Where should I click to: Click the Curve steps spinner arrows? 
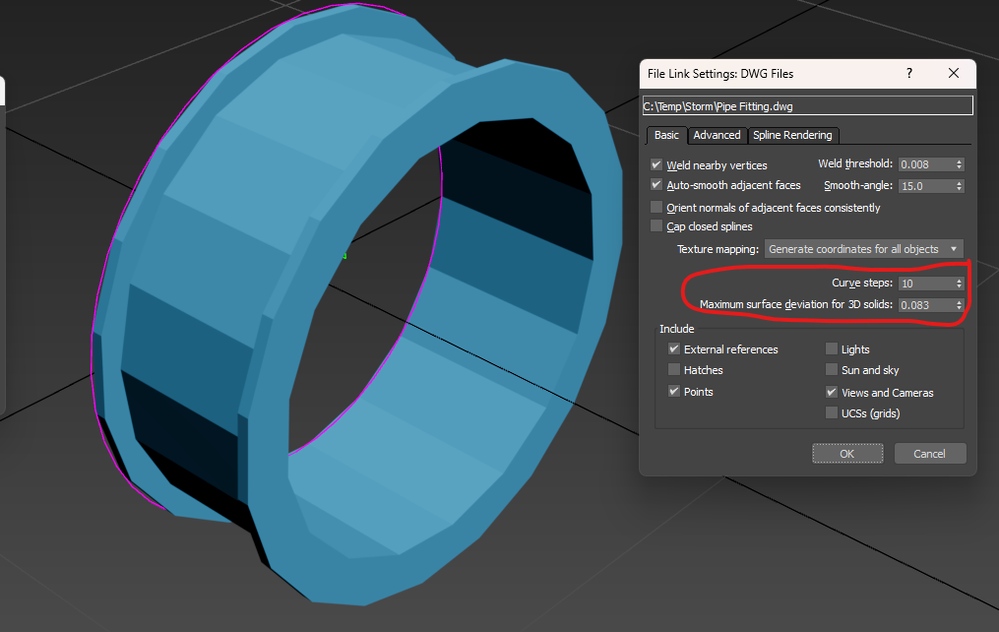[959, 284]
